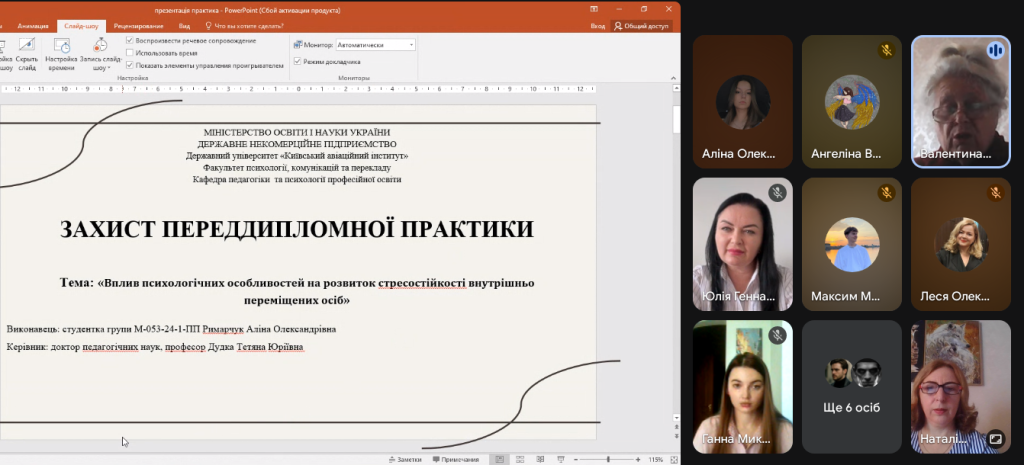Screen dimensions: 1024x465
Task: Open the View ribbon tab
Action: point(184,26)
